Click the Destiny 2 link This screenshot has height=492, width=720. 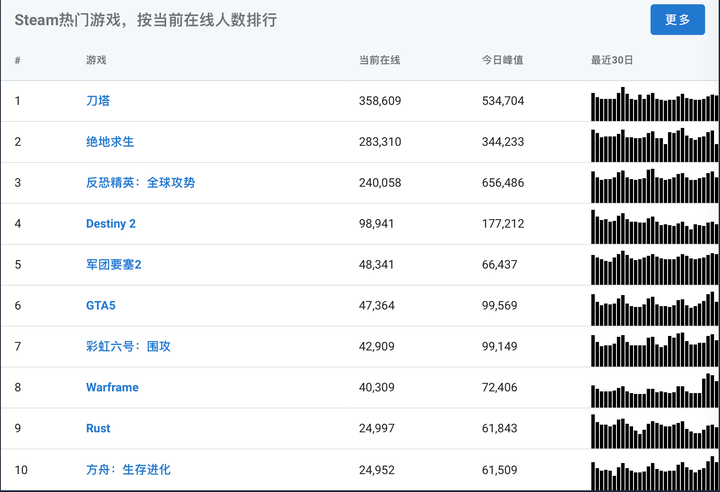(111, 224)
